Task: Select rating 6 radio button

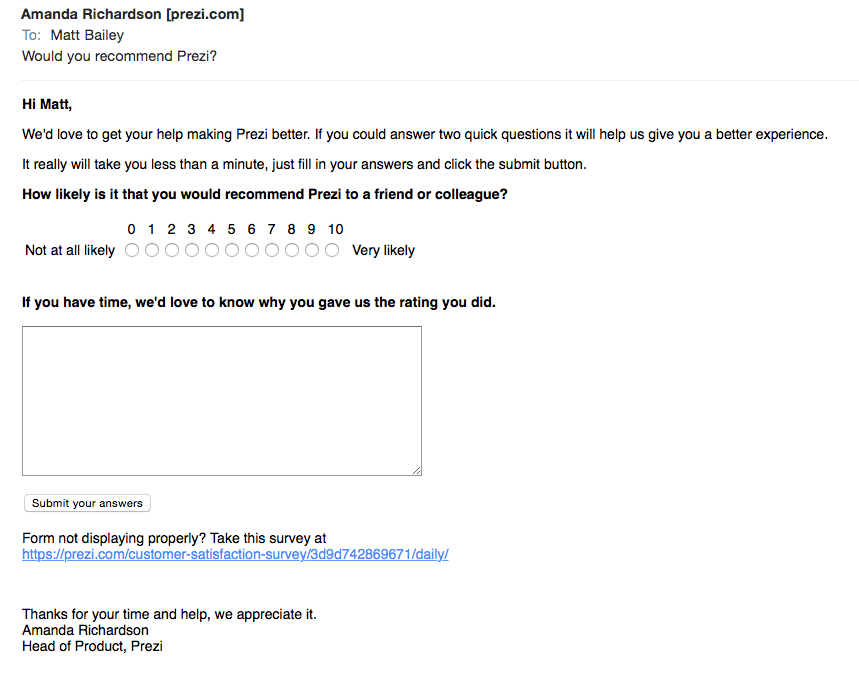Action: click(252, 250)
